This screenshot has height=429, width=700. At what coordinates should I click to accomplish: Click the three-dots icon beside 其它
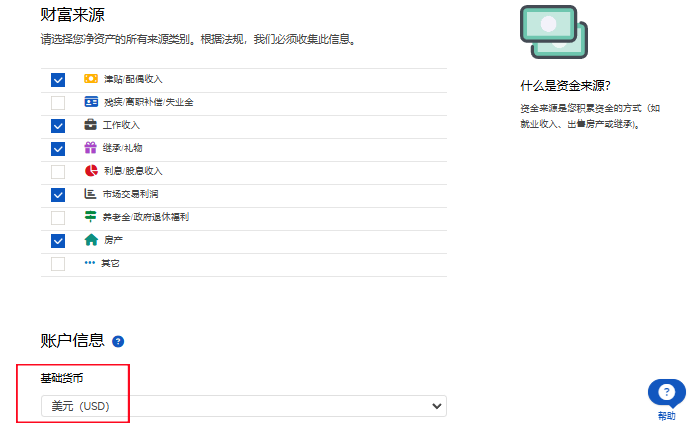point(90,263)
